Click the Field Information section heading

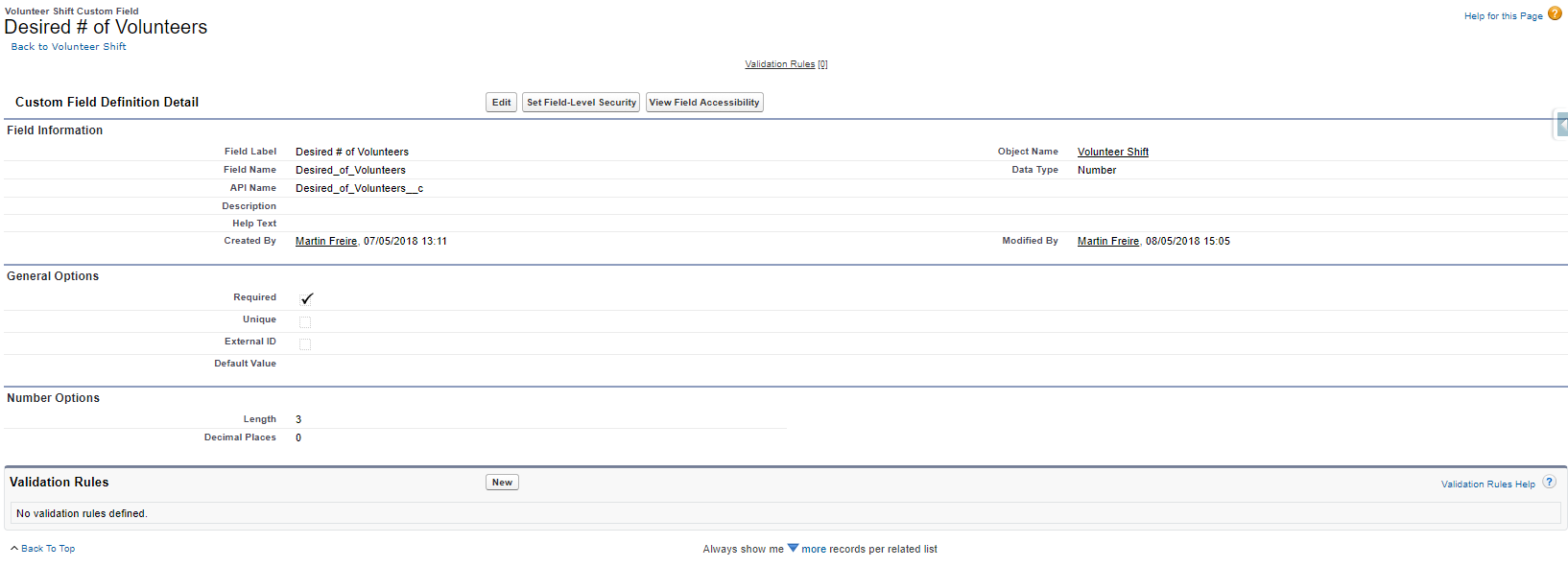click(x=55, y=130)
